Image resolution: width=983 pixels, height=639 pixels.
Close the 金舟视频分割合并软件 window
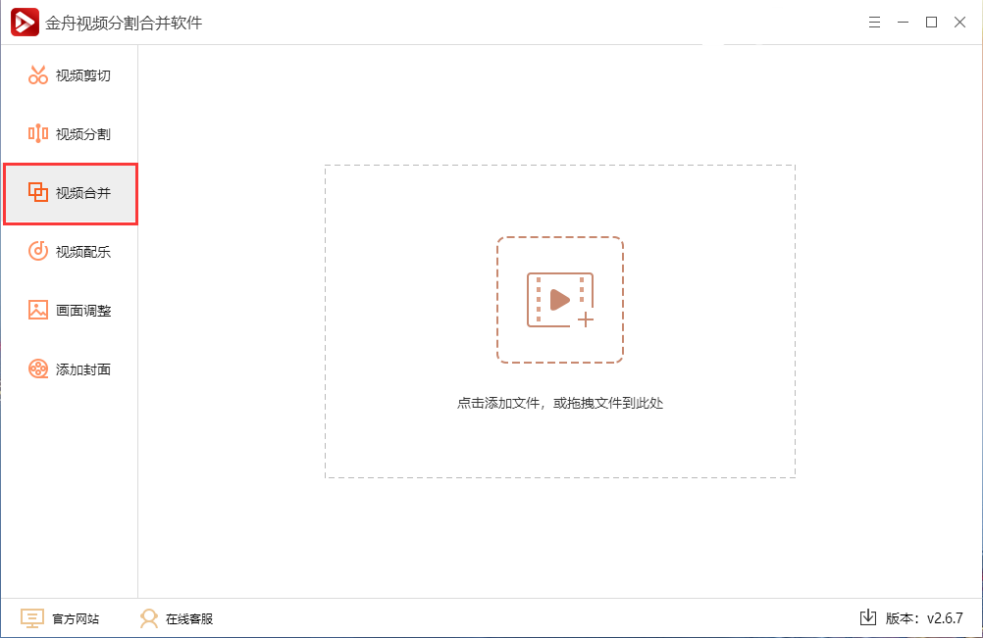[x=959, y=21]
